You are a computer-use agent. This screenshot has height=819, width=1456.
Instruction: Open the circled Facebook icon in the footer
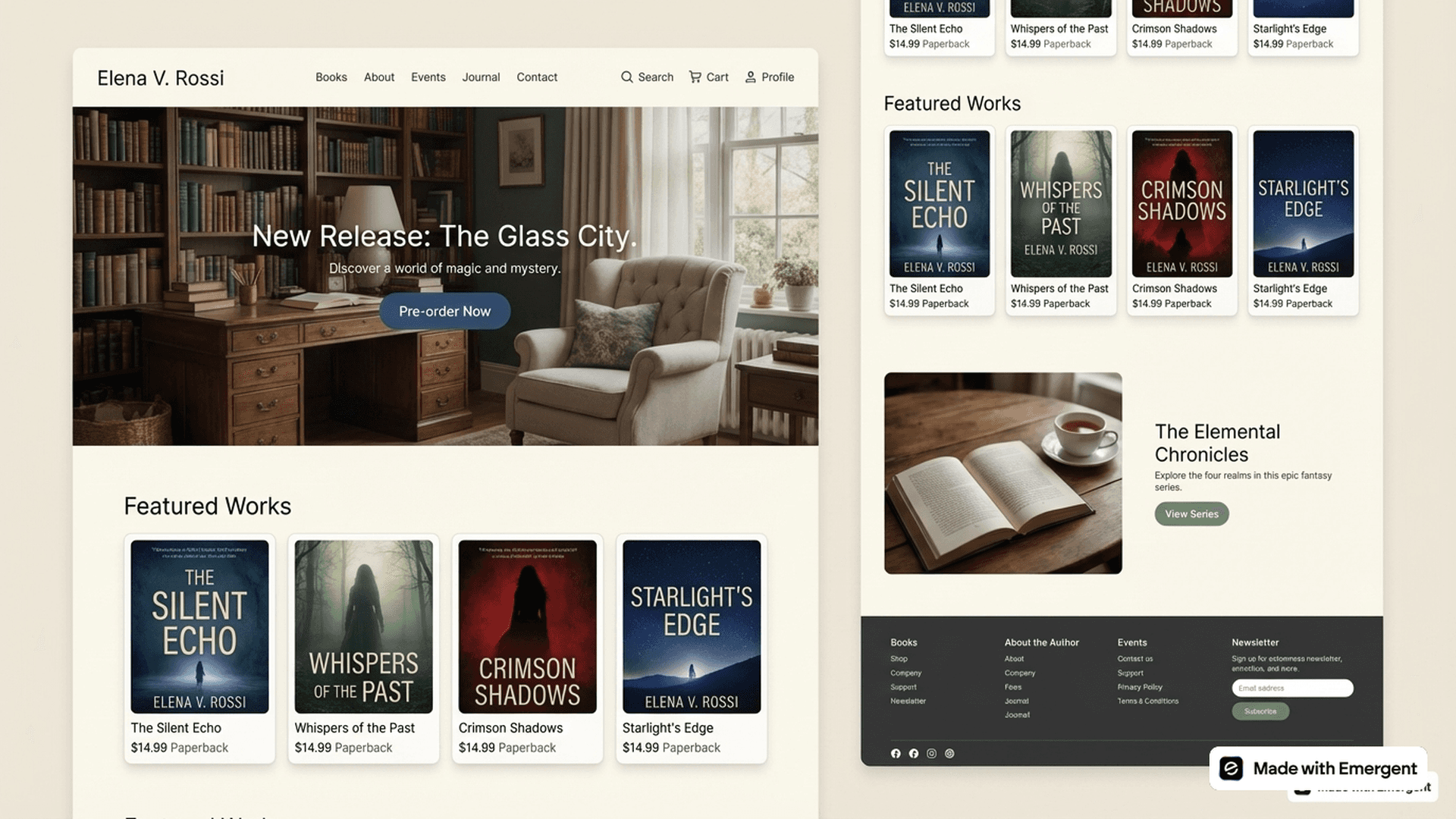pyautogui.click(x=914, y=753)
